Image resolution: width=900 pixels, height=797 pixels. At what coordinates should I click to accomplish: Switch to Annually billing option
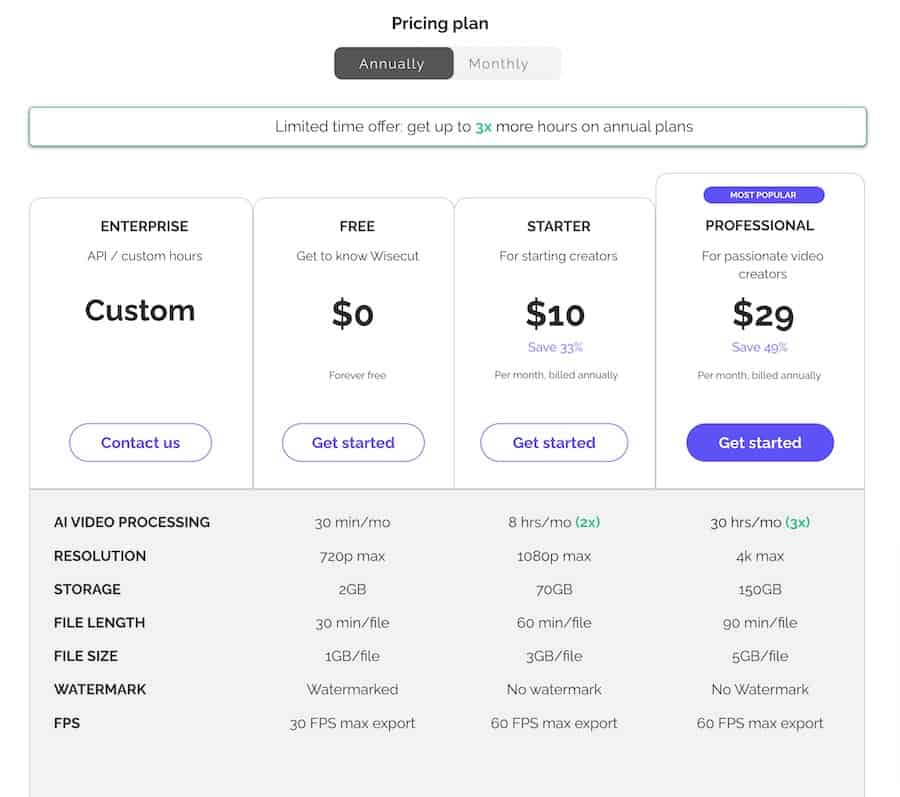point(392,63)
